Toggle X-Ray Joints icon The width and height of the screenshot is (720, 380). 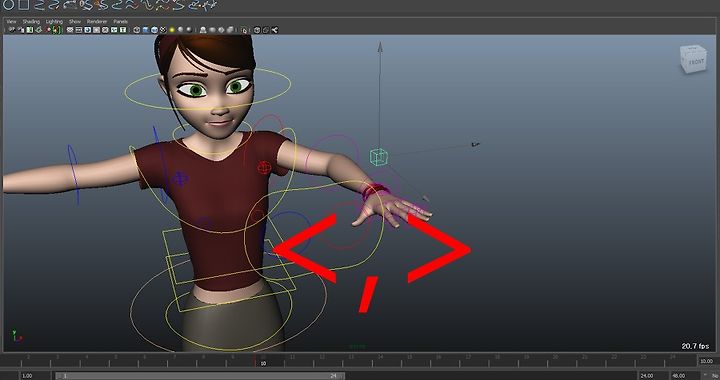click(230, 30)
